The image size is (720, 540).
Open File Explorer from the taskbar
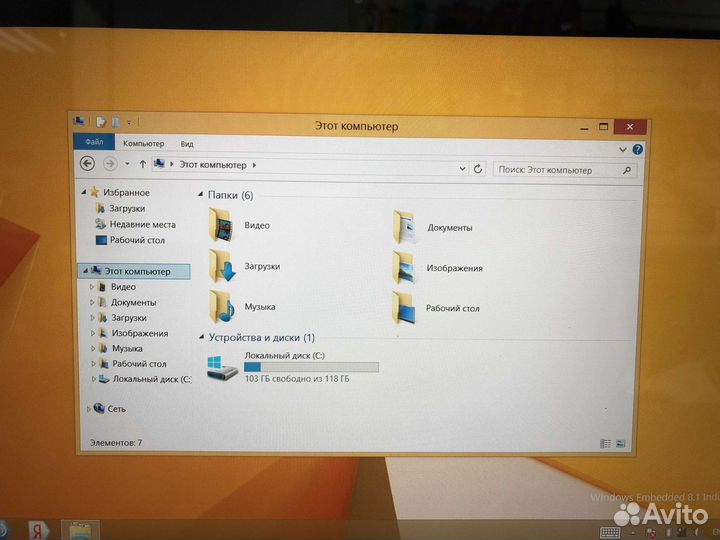click(x=80, y=531)
